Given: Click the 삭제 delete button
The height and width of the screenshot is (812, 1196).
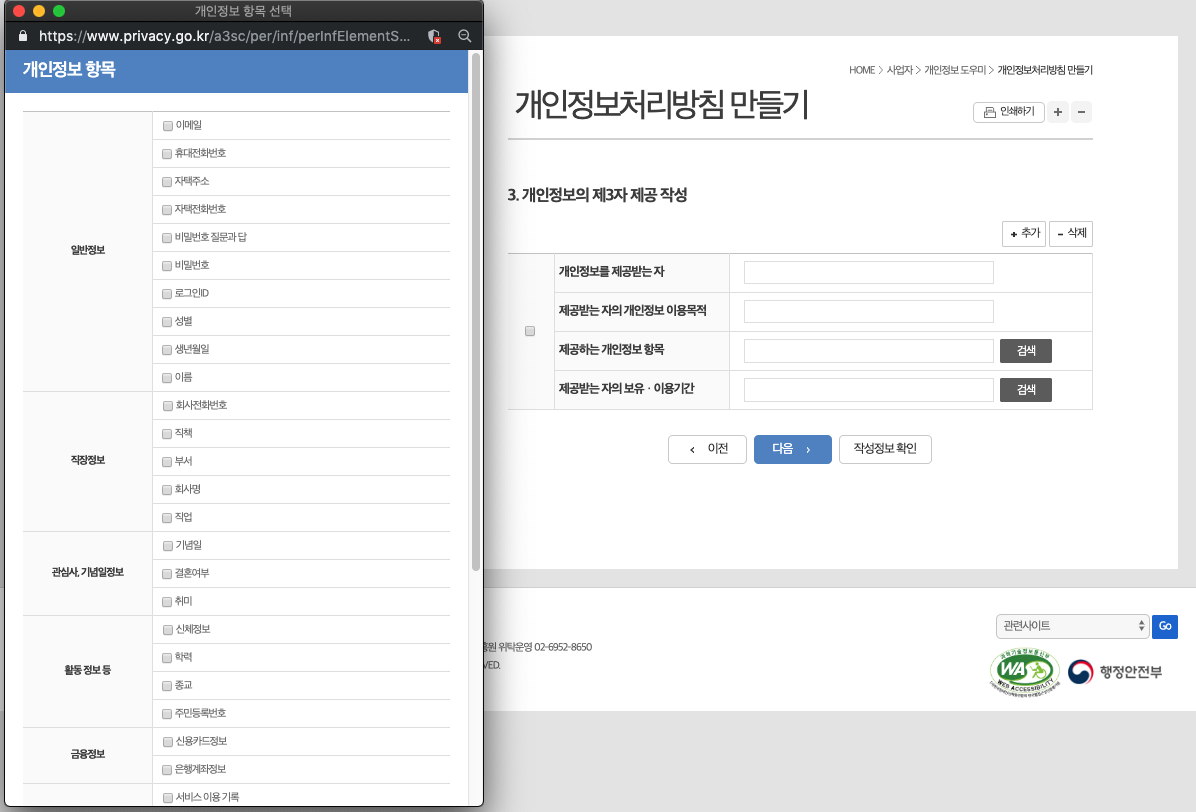Looking at the screenshot, I should pyautogui.click(x=1071, y=233).
